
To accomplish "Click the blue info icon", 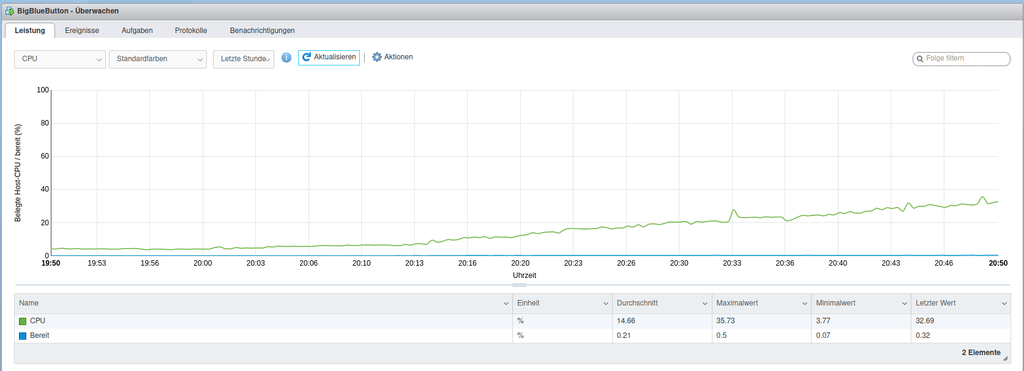I will click(286, 57).
